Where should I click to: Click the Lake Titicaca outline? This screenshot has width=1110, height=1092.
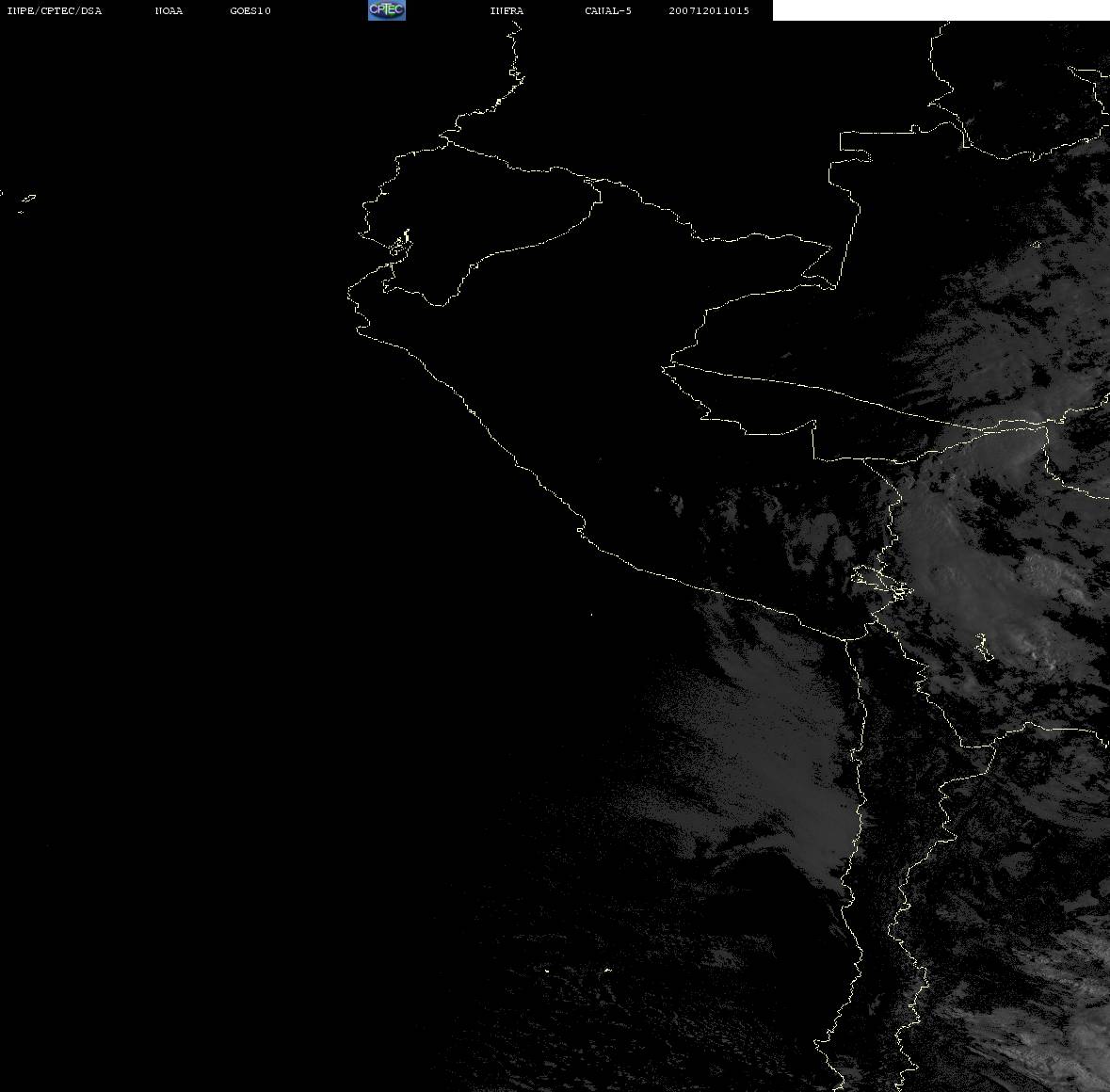[880, 581]
